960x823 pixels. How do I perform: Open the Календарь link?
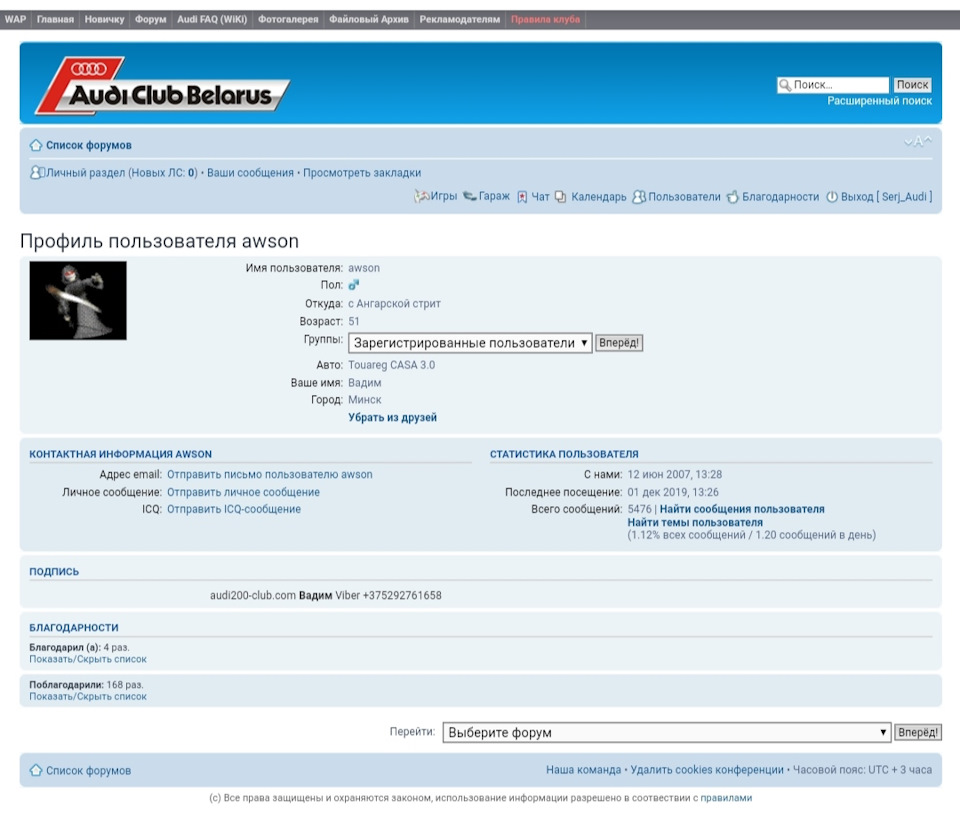click(x=599, y=197)
